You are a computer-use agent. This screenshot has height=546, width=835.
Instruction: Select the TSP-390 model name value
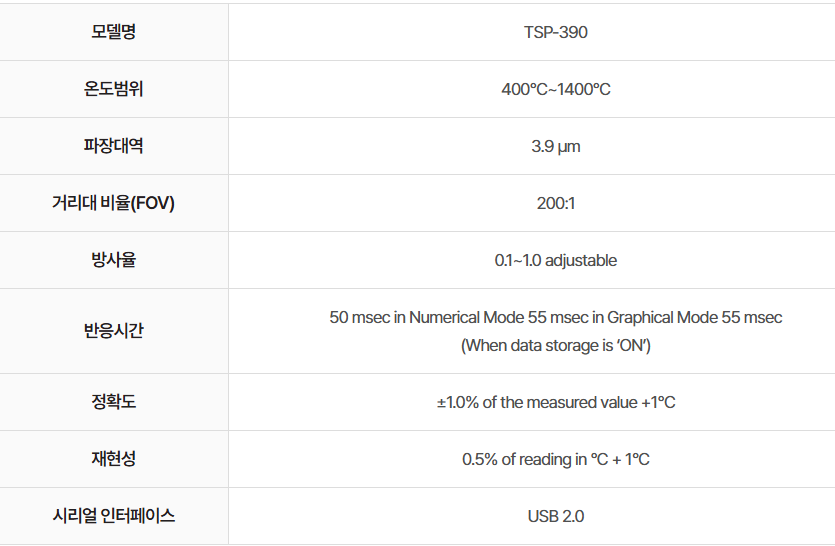[556, 32]
